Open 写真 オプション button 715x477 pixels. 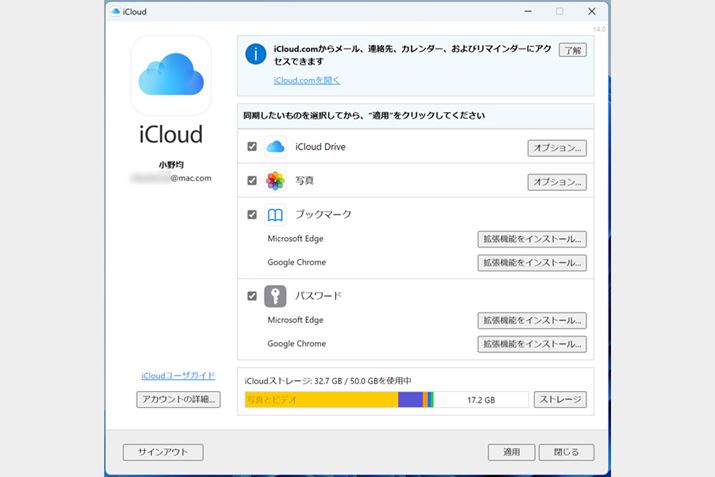tap(557, 182)
